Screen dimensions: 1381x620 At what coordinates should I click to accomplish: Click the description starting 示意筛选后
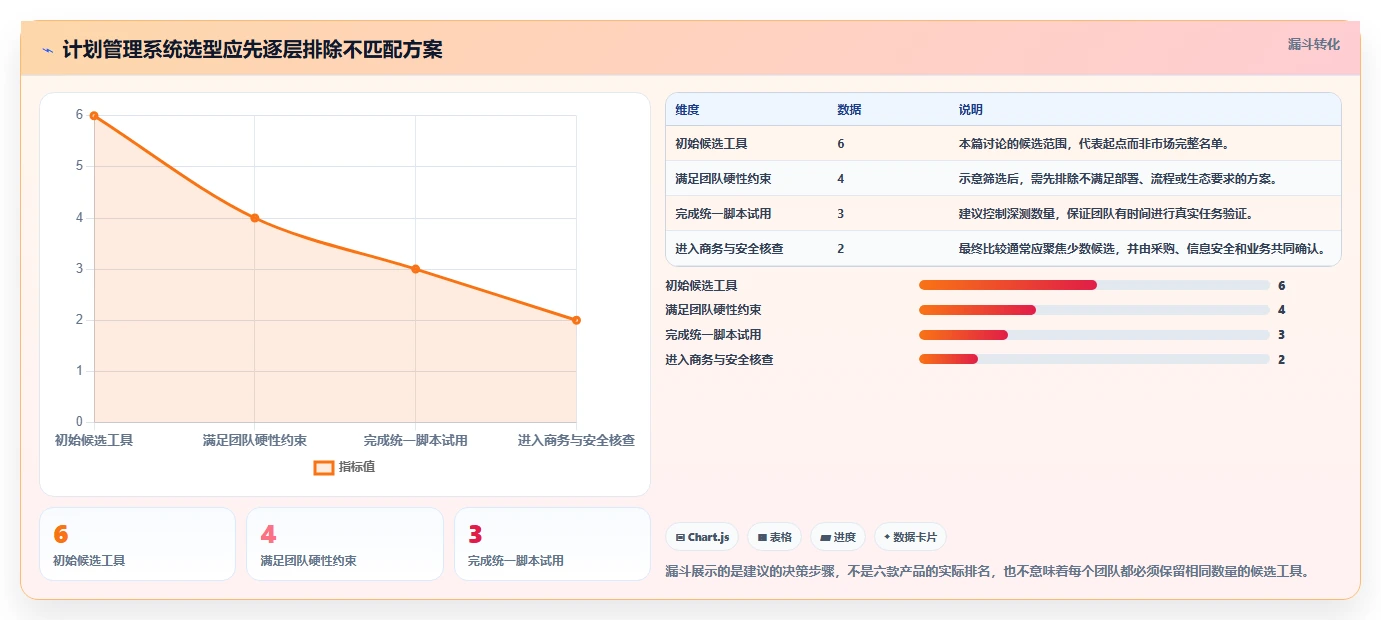(1118, 179)
